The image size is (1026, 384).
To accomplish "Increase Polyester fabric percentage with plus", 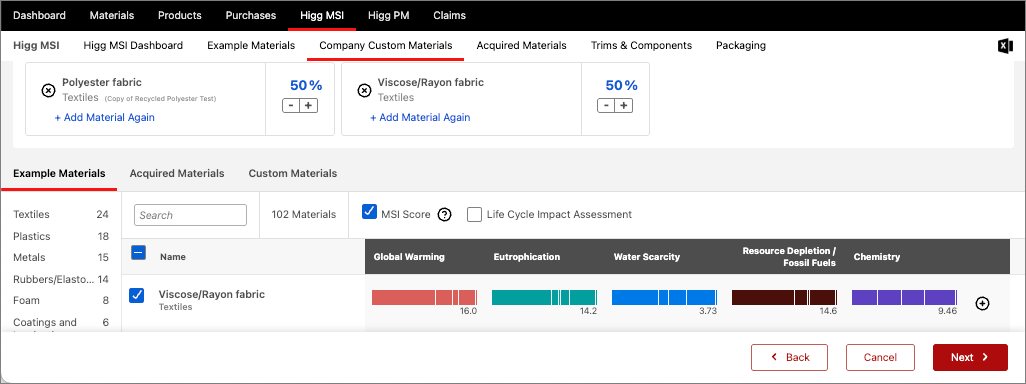I will click(309, 105).
